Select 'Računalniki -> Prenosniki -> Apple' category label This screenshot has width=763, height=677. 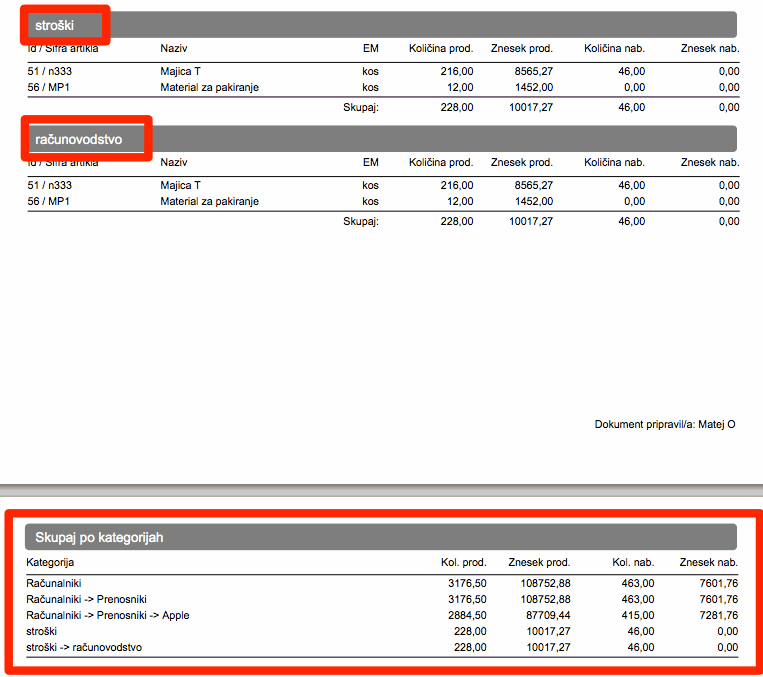point(108,615)
